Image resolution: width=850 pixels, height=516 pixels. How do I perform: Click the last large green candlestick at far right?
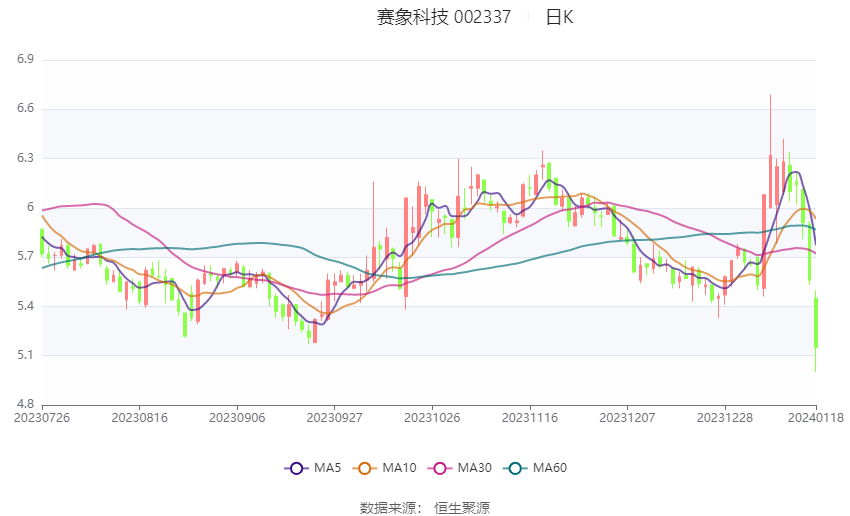tap(816, 322)
